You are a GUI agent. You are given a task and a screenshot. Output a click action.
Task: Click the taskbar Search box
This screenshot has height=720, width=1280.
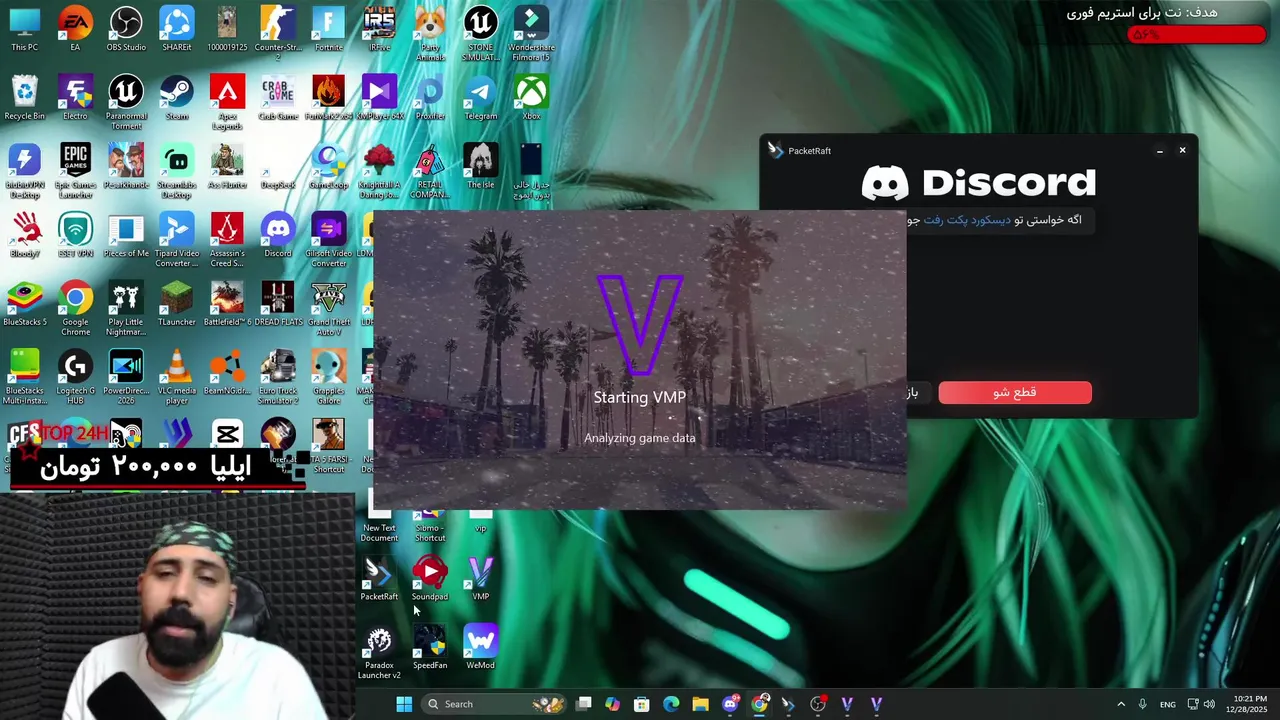495,704
